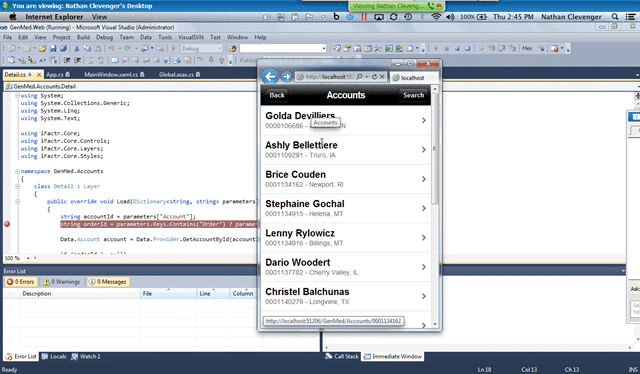Viewport: 640px width, 374px height.
Task: Click the Back button in Accounts header
Action: pos(276,95)
